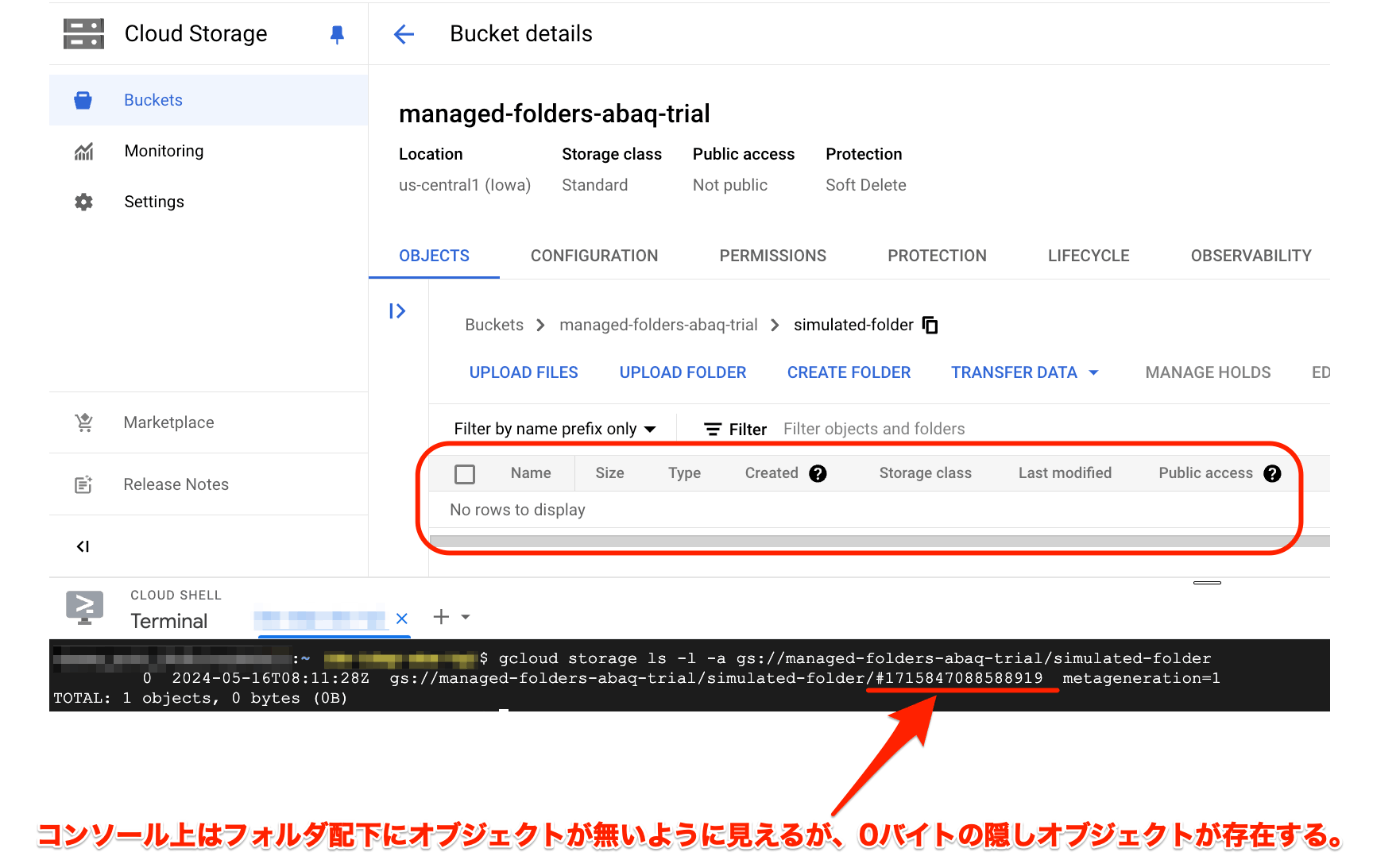Select all rows checkbox in table header
This screenshot has height=856, width=1400.
coord(465,474)
